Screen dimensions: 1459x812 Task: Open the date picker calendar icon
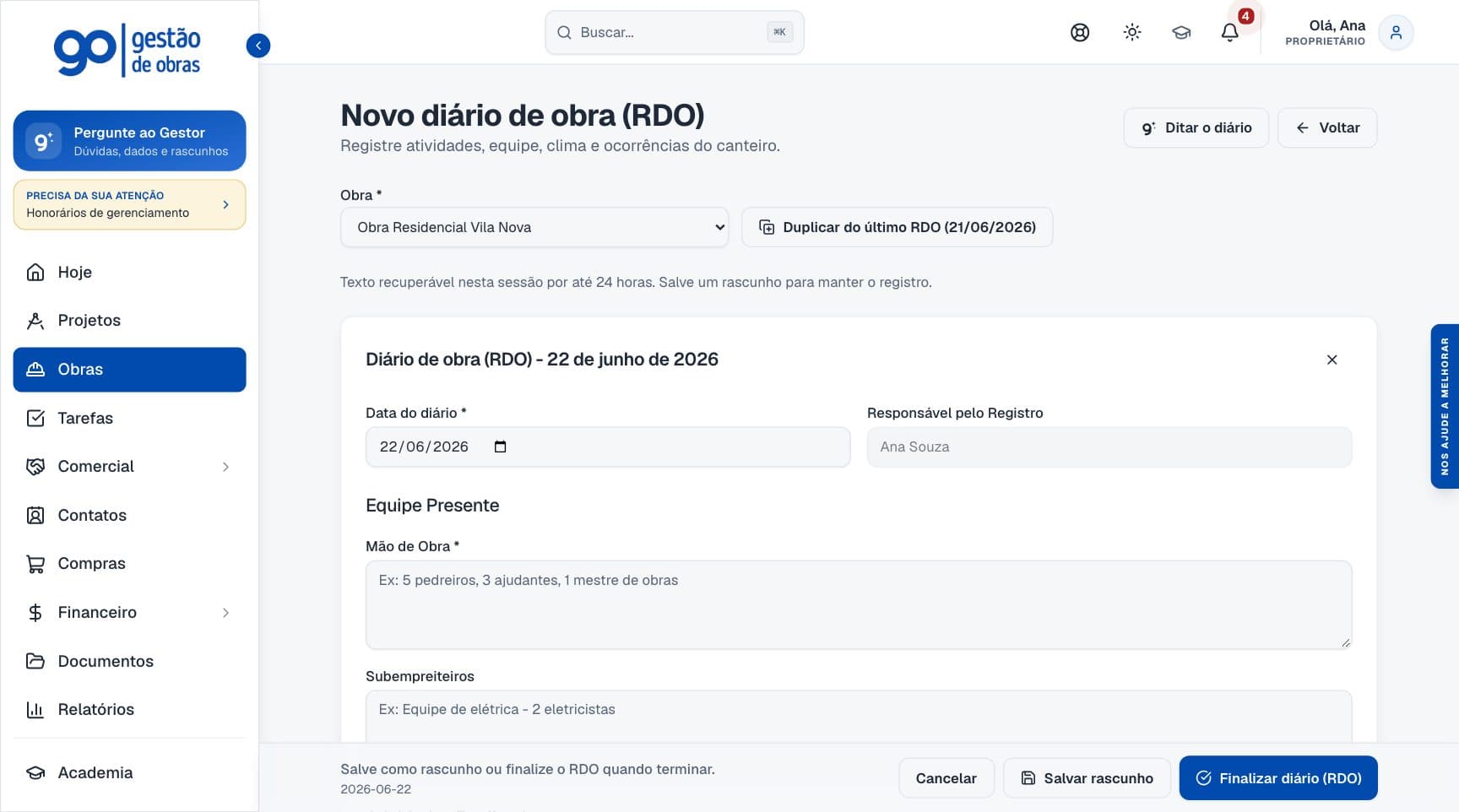pos(500,447)
